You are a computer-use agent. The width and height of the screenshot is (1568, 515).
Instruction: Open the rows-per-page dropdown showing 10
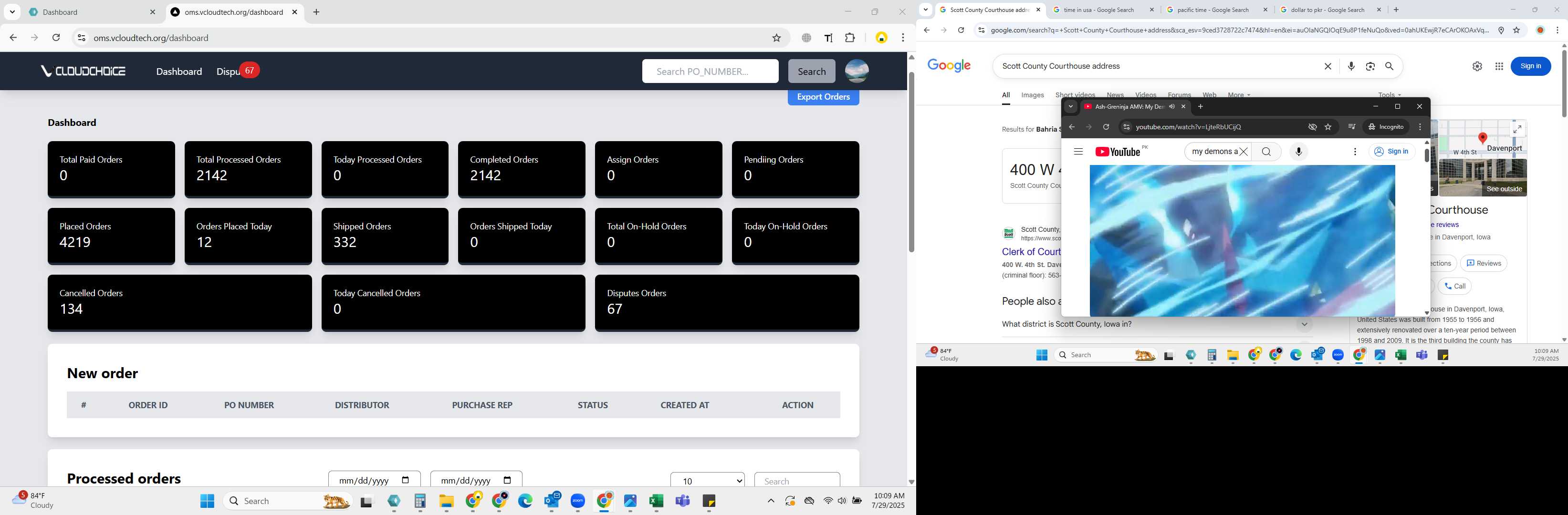(x=707, y=480)
